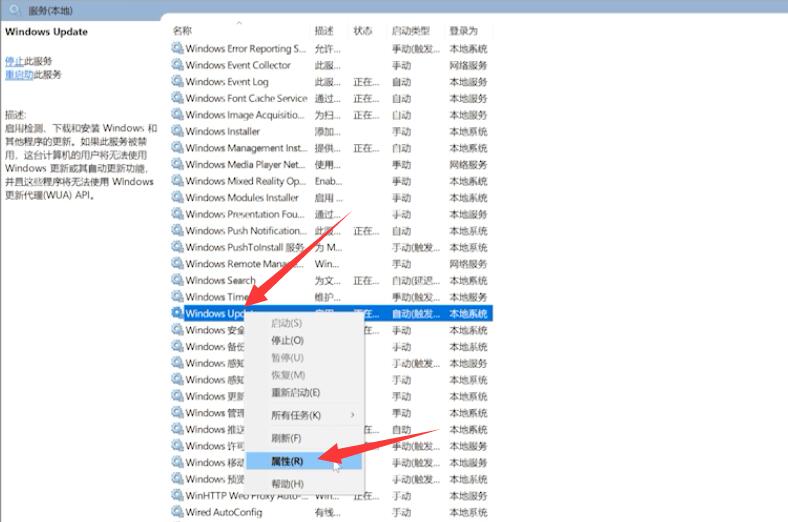Click the magnifier icon beside 服务(本地)
The image size is (788, 522).
point(15,10)
